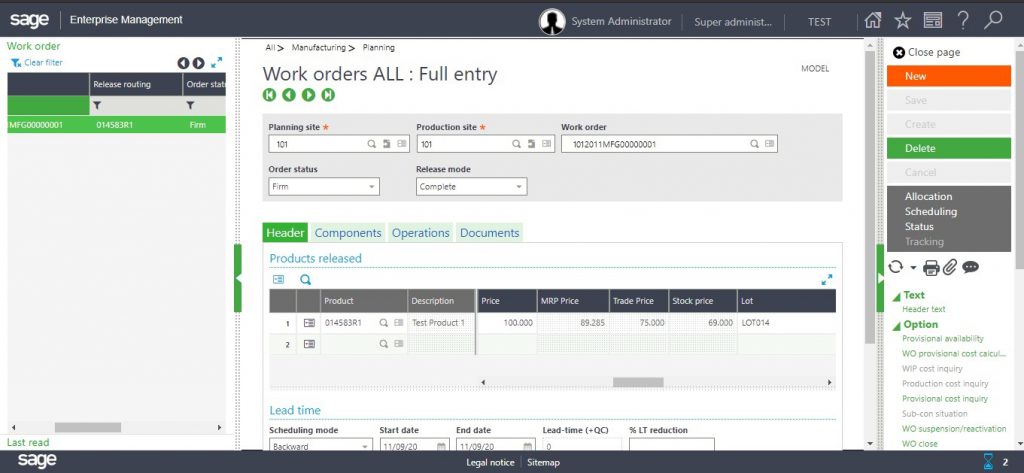The image size is (1024, 473).
Task: Collapse the right panel green handle
Action: coord(880,278)
